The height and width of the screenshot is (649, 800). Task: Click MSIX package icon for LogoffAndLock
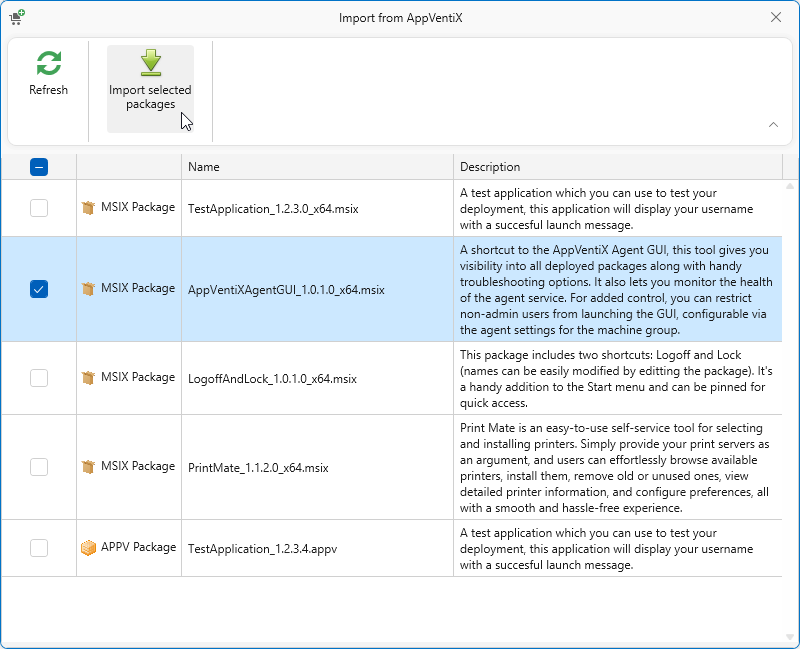[88, 378]
